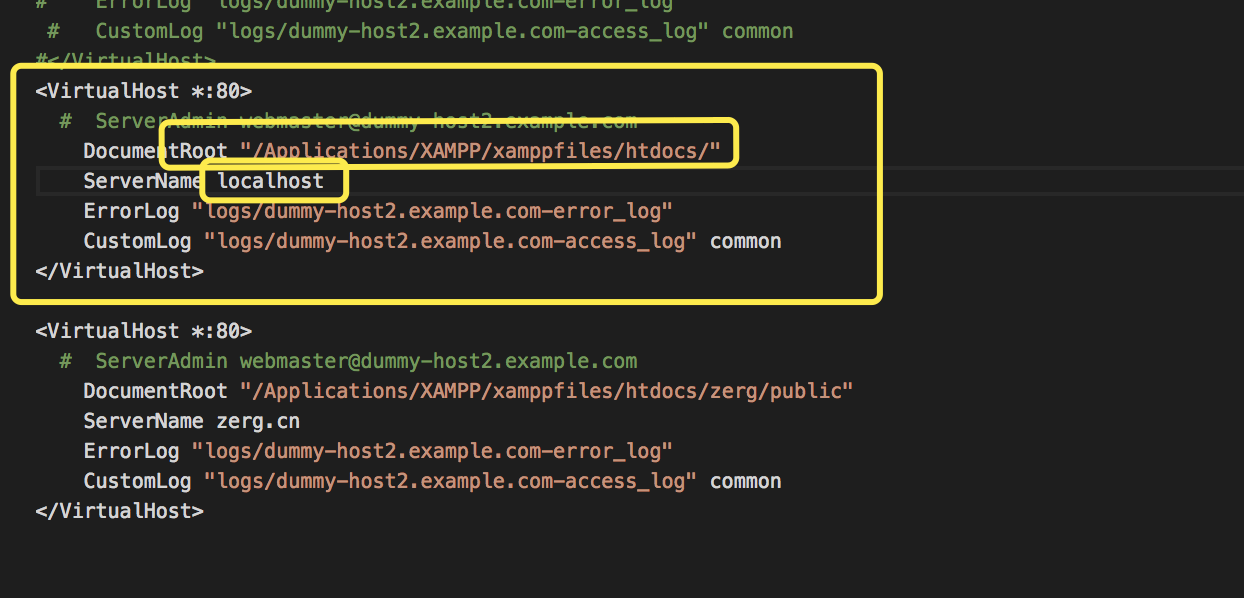Click the zerg/public DocumentRoot path string

[x=546, y=391]
